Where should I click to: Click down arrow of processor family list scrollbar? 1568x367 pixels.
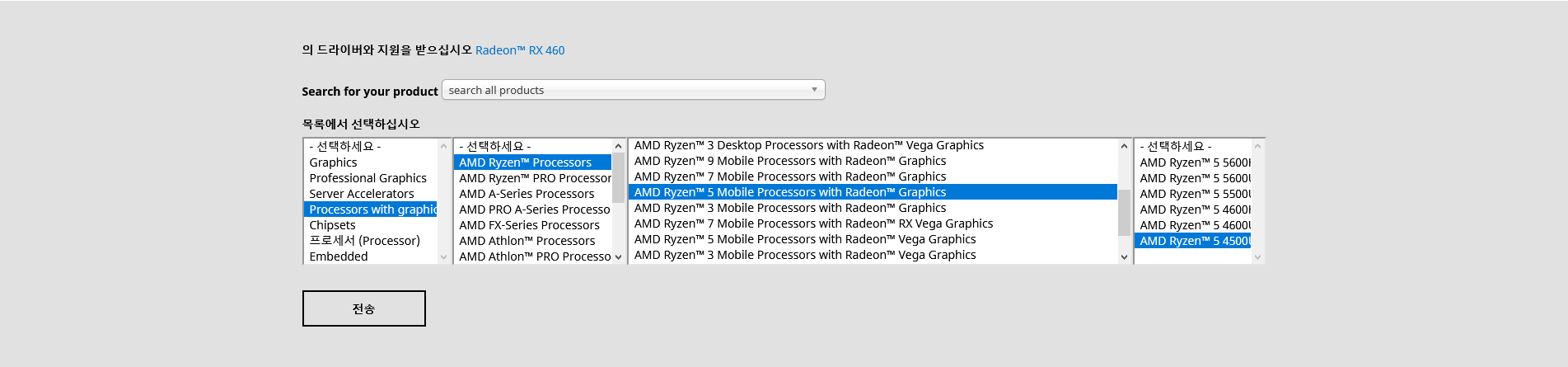tap(619, 257)
